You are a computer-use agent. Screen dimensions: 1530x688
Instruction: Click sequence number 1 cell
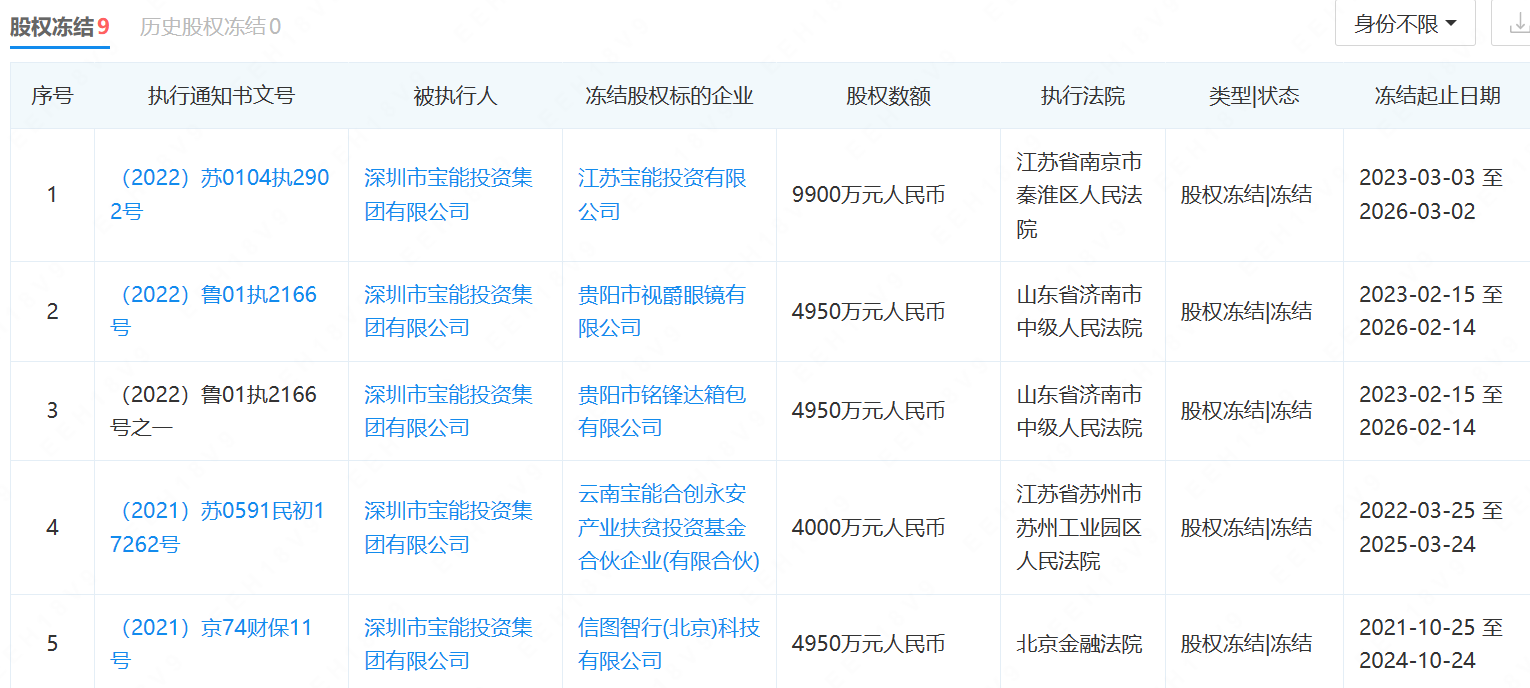pos(52,195)
